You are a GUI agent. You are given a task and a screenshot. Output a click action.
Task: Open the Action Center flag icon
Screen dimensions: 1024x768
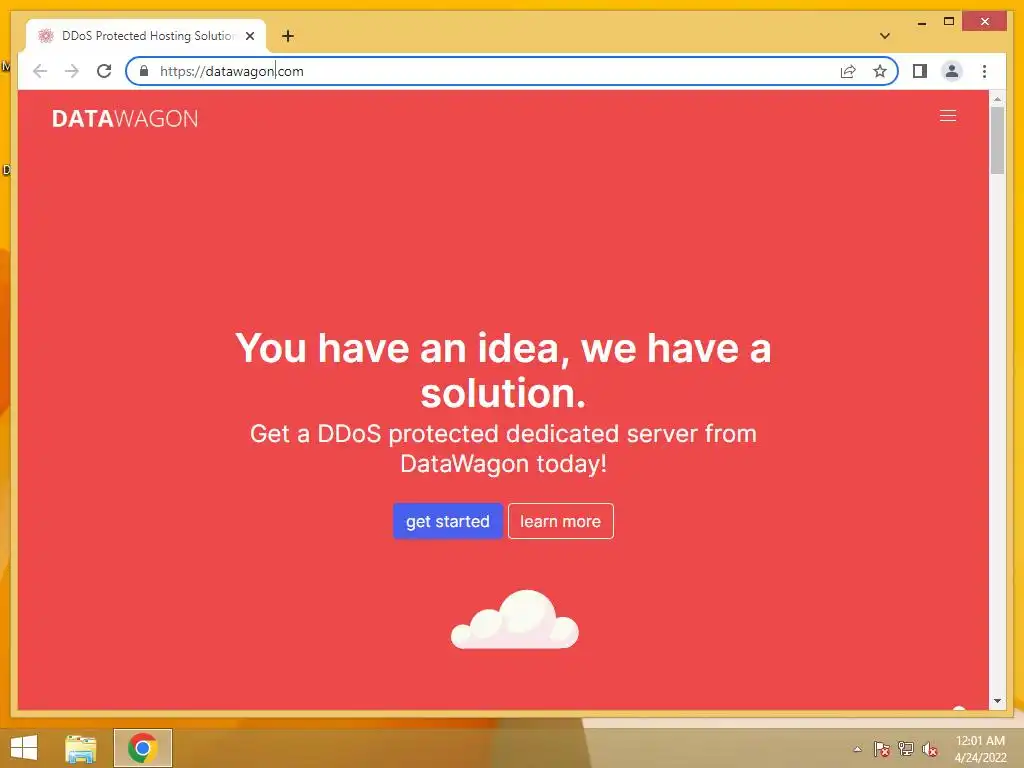[x=882, y=749]
